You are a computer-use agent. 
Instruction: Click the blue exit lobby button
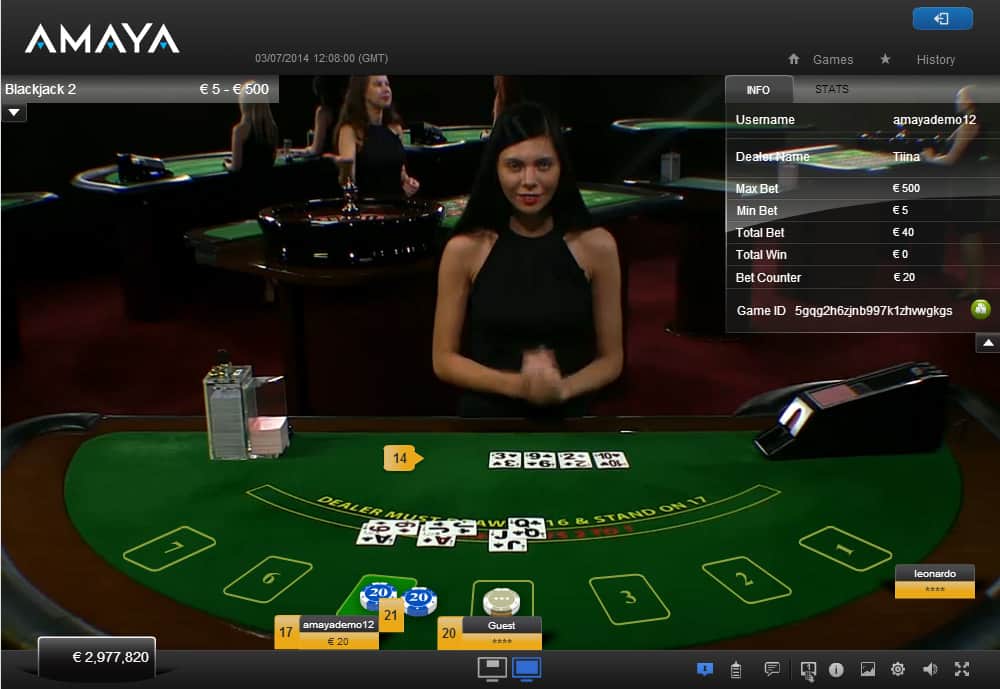click(943, 19)
